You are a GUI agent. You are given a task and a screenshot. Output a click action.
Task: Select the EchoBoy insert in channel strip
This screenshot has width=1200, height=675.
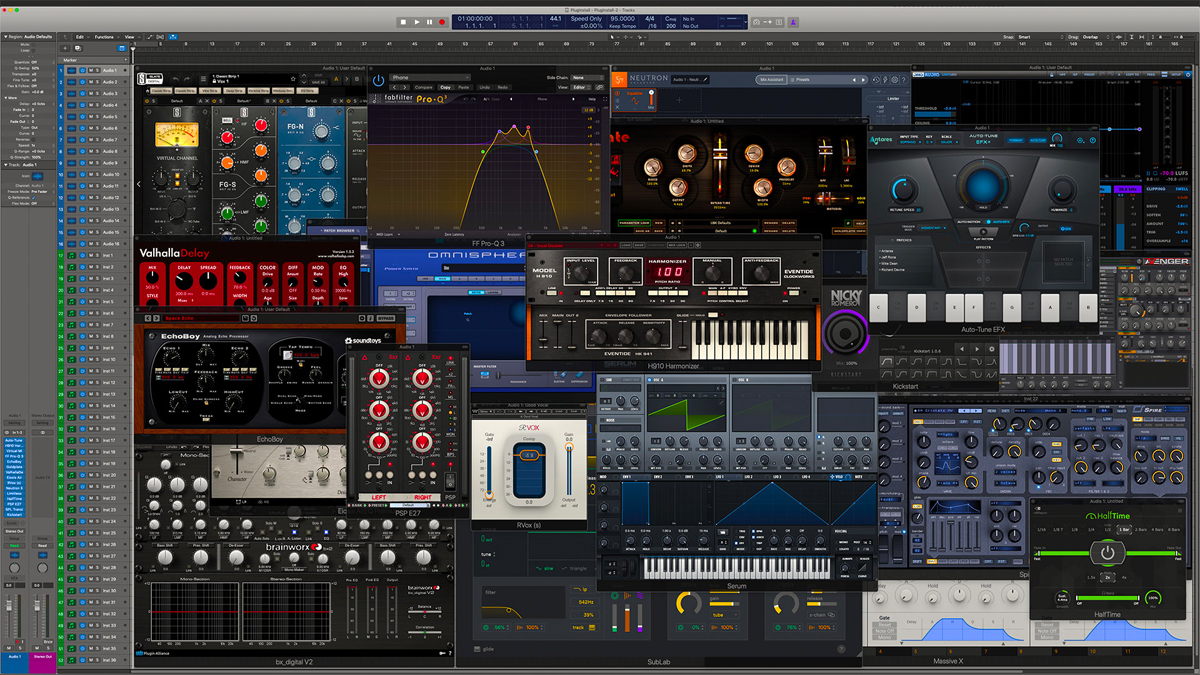pyautogui.click(x=14, y=461)
